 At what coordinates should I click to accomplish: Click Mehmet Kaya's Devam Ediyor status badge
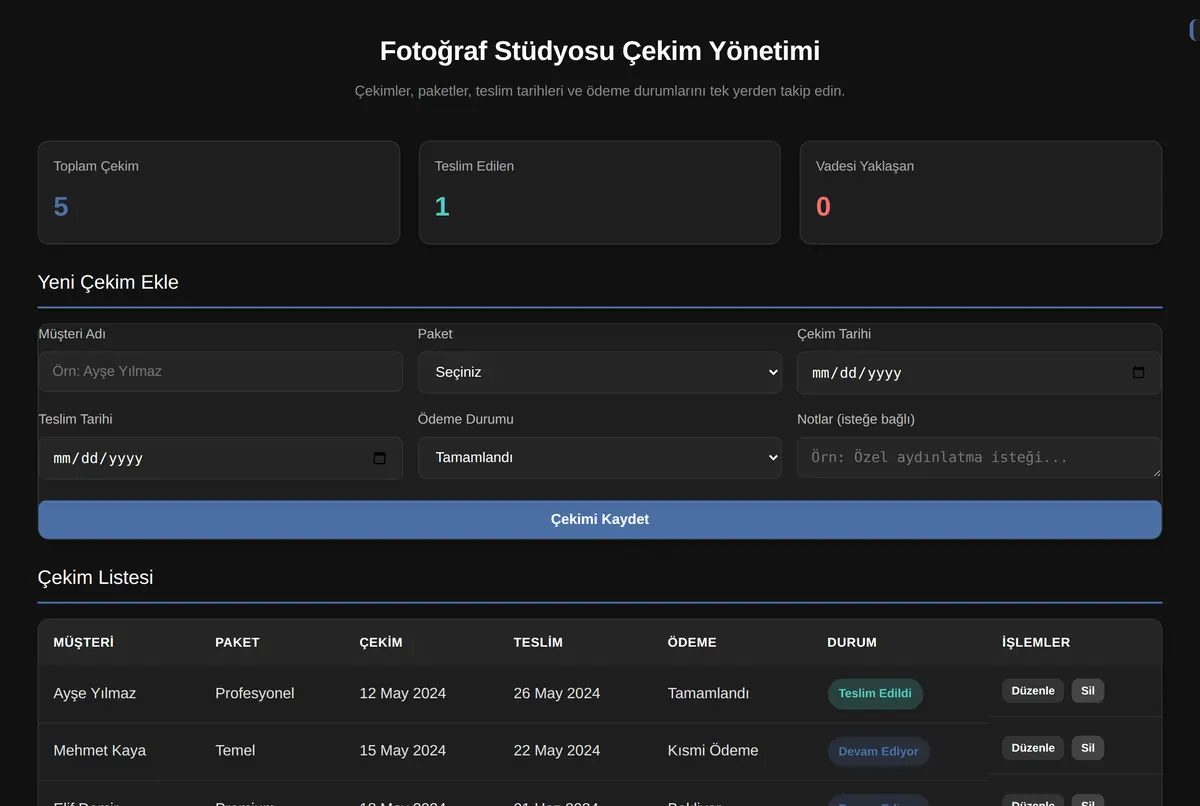click(x=878, y=752)
